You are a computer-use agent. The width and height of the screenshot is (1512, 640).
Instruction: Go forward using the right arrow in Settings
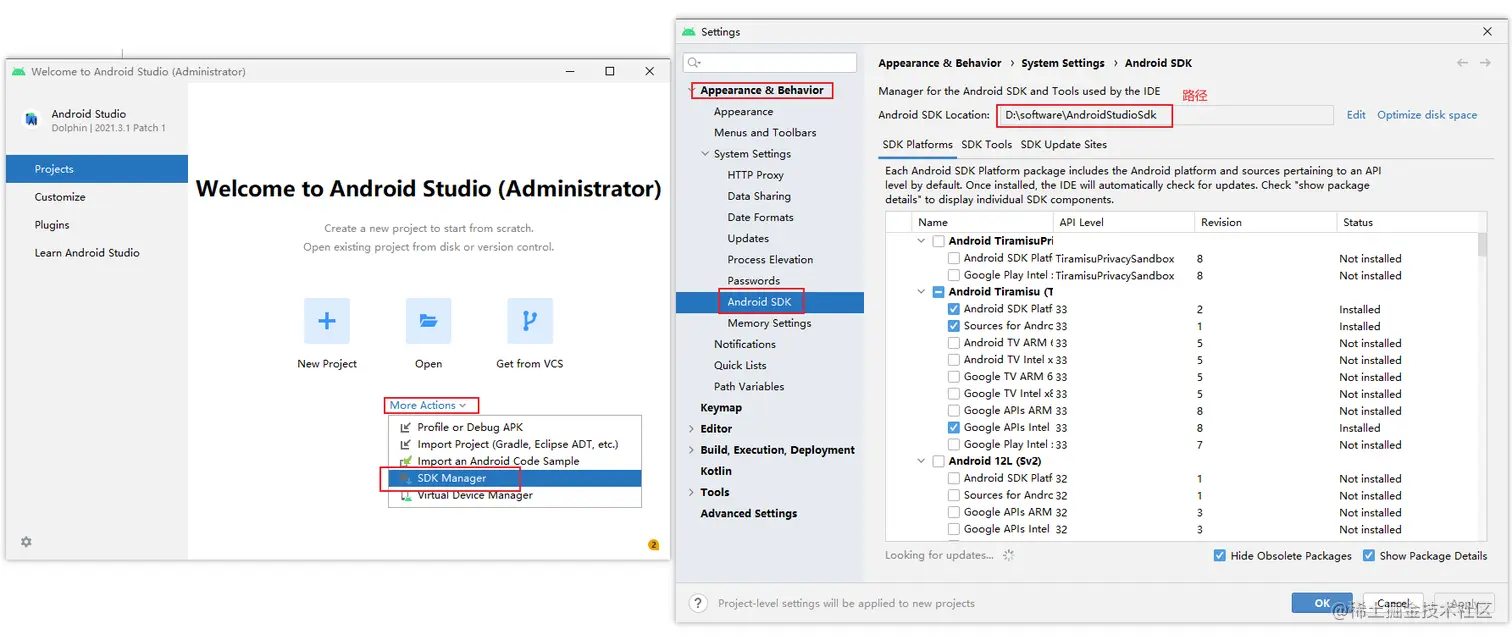click(1485, 63)
